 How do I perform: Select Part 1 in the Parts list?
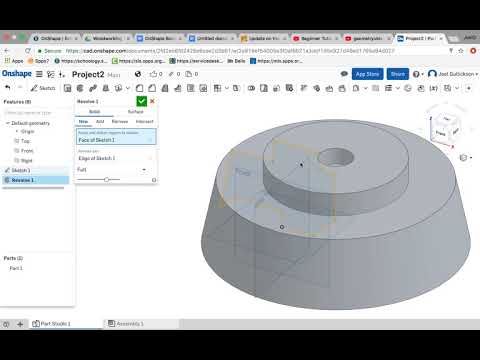click(16, 268)
